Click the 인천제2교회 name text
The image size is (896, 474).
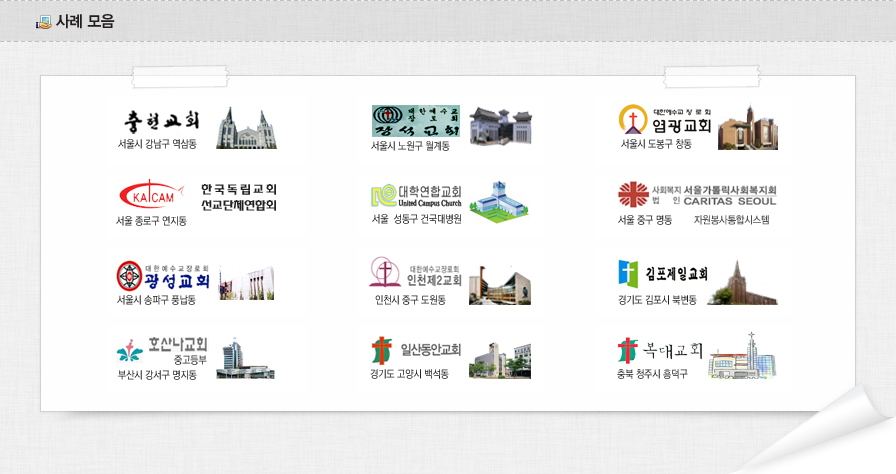[x=434, y=280]
